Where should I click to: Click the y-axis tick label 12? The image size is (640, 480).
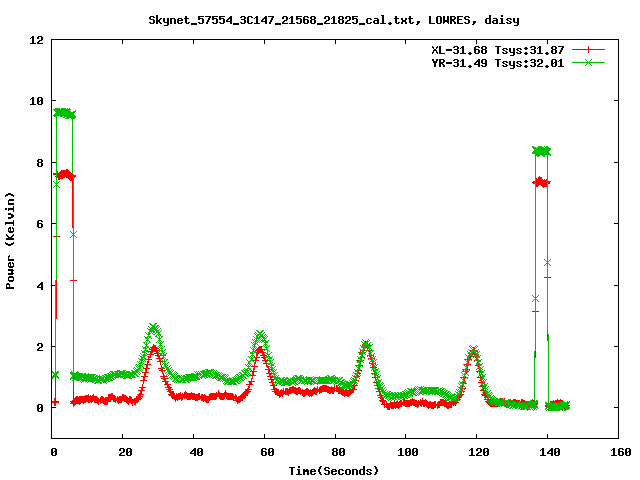click(x=36, y=40)
